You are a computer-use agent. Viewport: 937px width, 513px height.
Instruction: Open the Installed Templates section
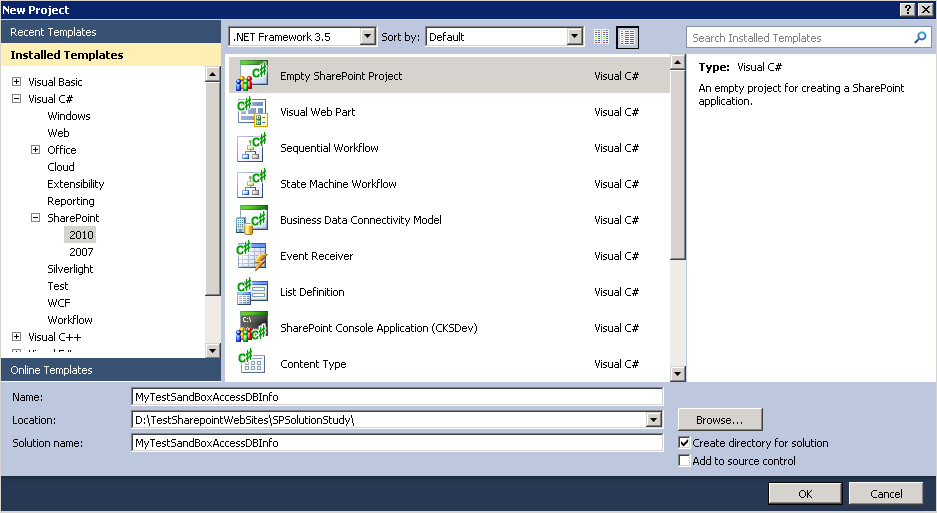(x=111, y=54)
